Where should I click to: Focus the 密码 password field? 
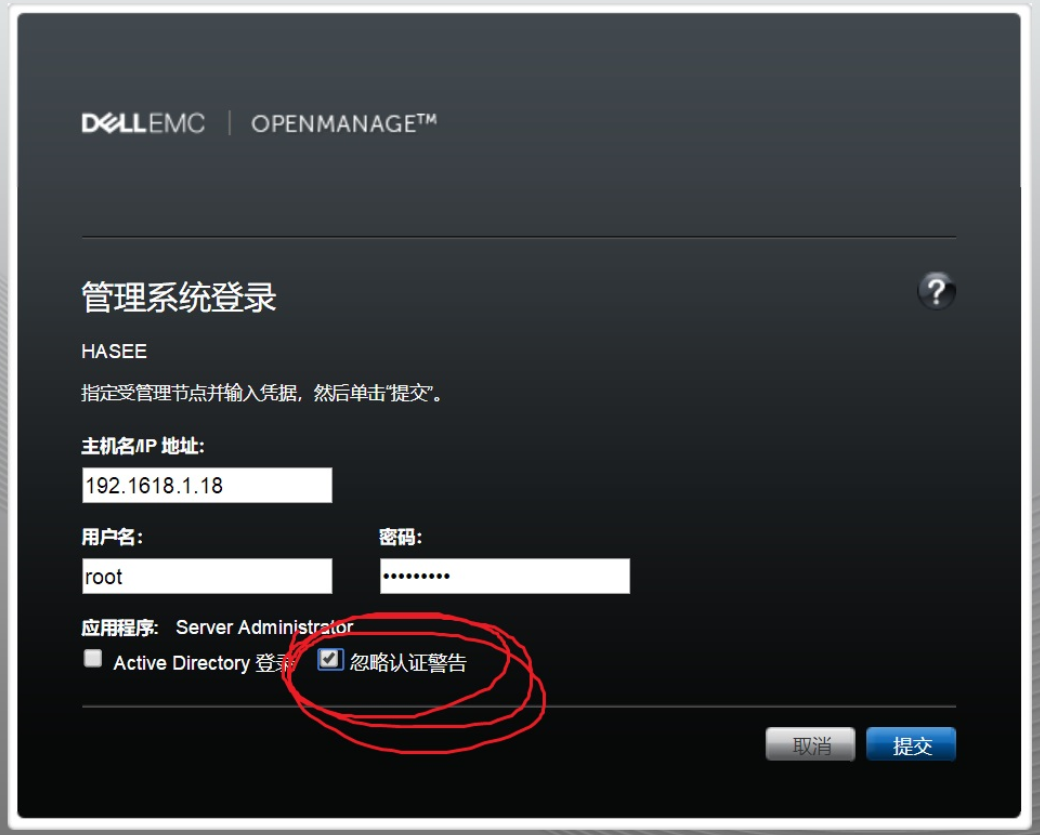(x=505, y=576)
